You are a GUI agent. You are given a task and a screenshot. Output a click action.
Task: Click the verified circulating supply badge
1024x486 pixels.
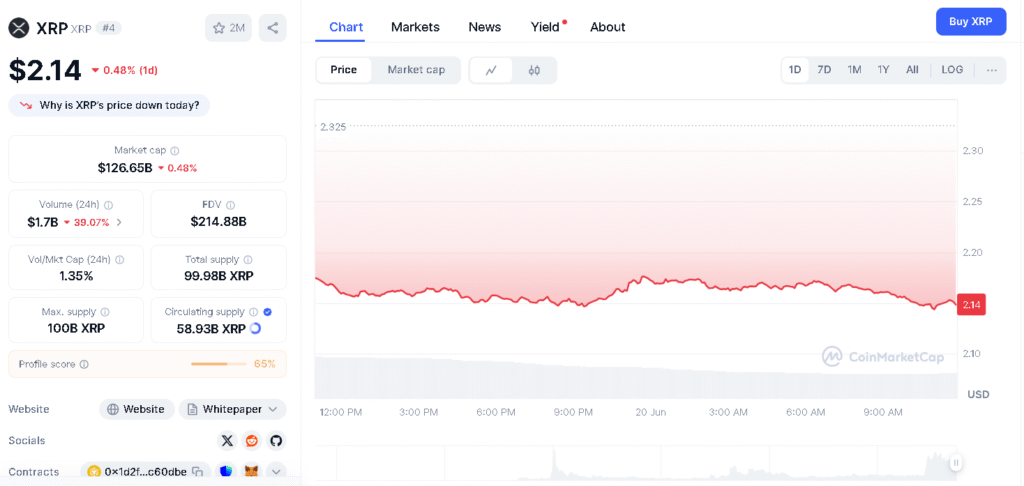point(268,312)
